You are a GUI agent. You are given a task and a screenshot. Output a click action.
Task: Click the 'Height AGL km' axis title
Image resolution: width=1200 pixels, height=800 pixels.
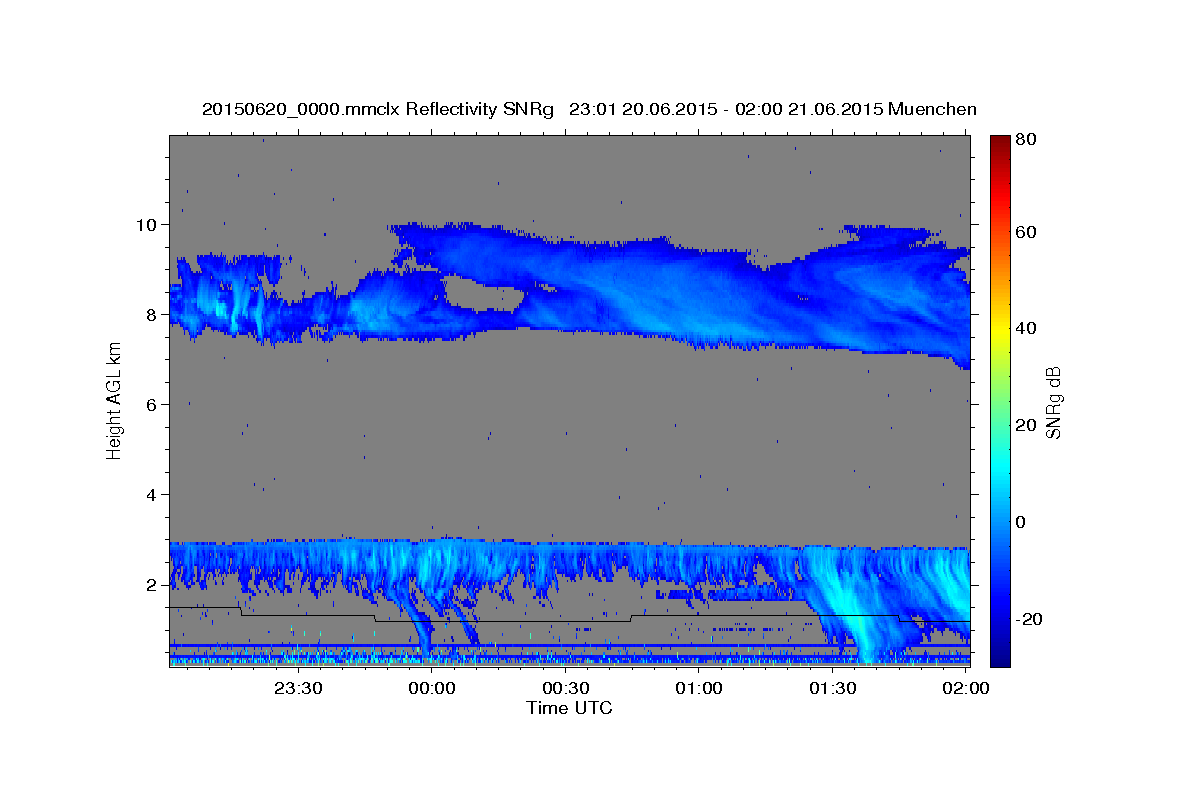(x=114, y=403)
